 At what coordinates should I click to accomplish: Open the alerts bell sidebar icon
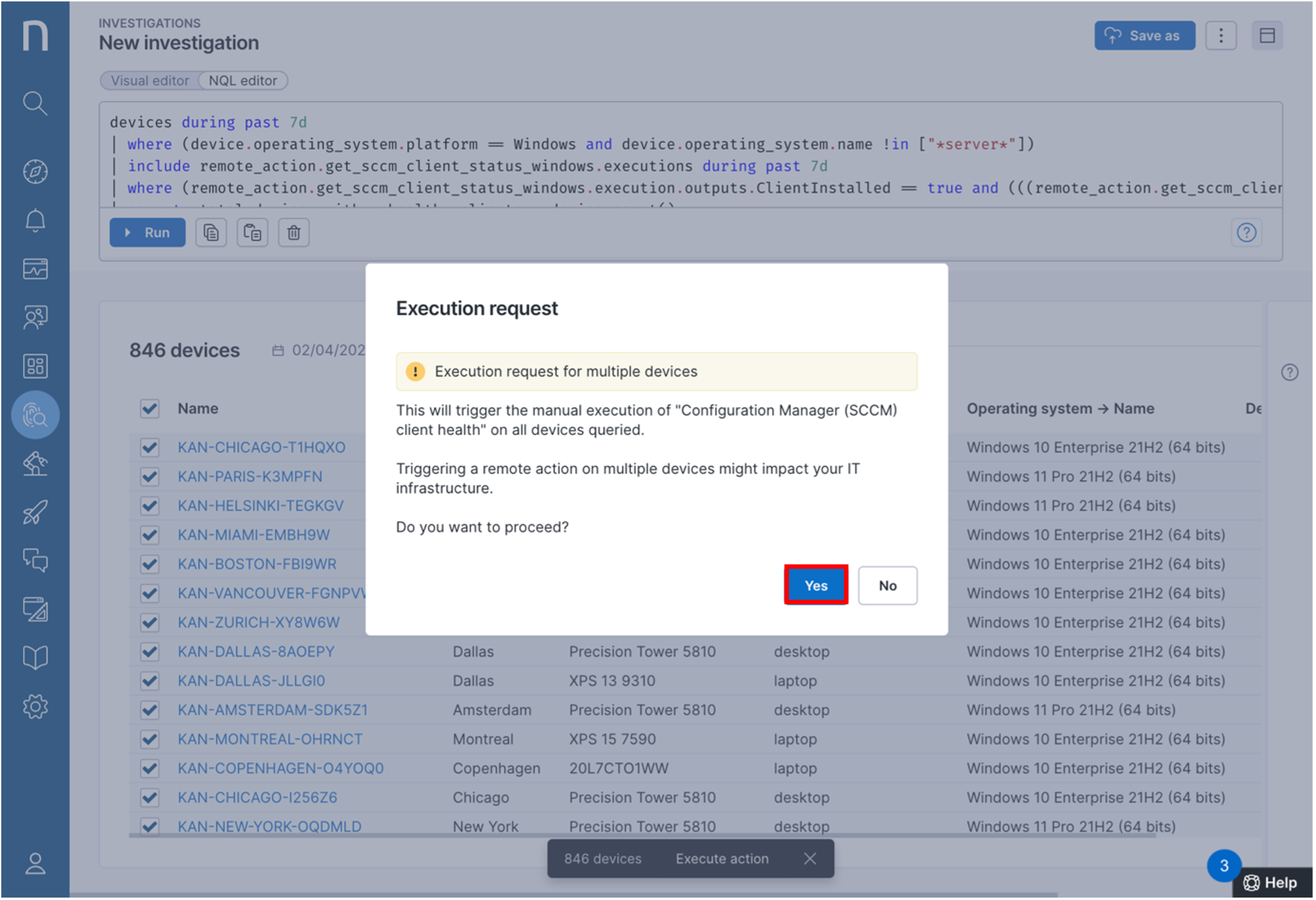tap(35, 220)
